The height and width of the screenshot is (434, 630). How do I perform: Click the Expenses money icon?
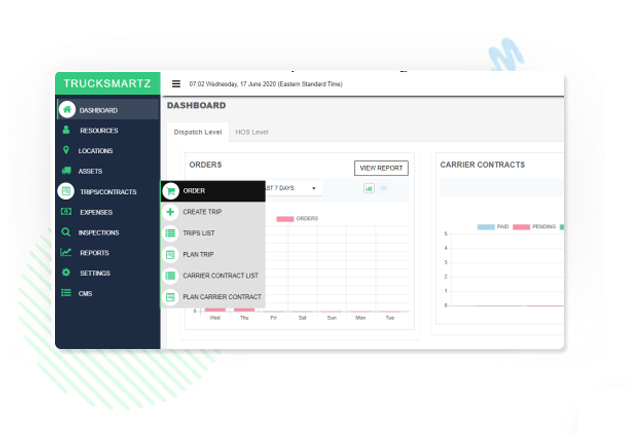(x=66, y=212)
